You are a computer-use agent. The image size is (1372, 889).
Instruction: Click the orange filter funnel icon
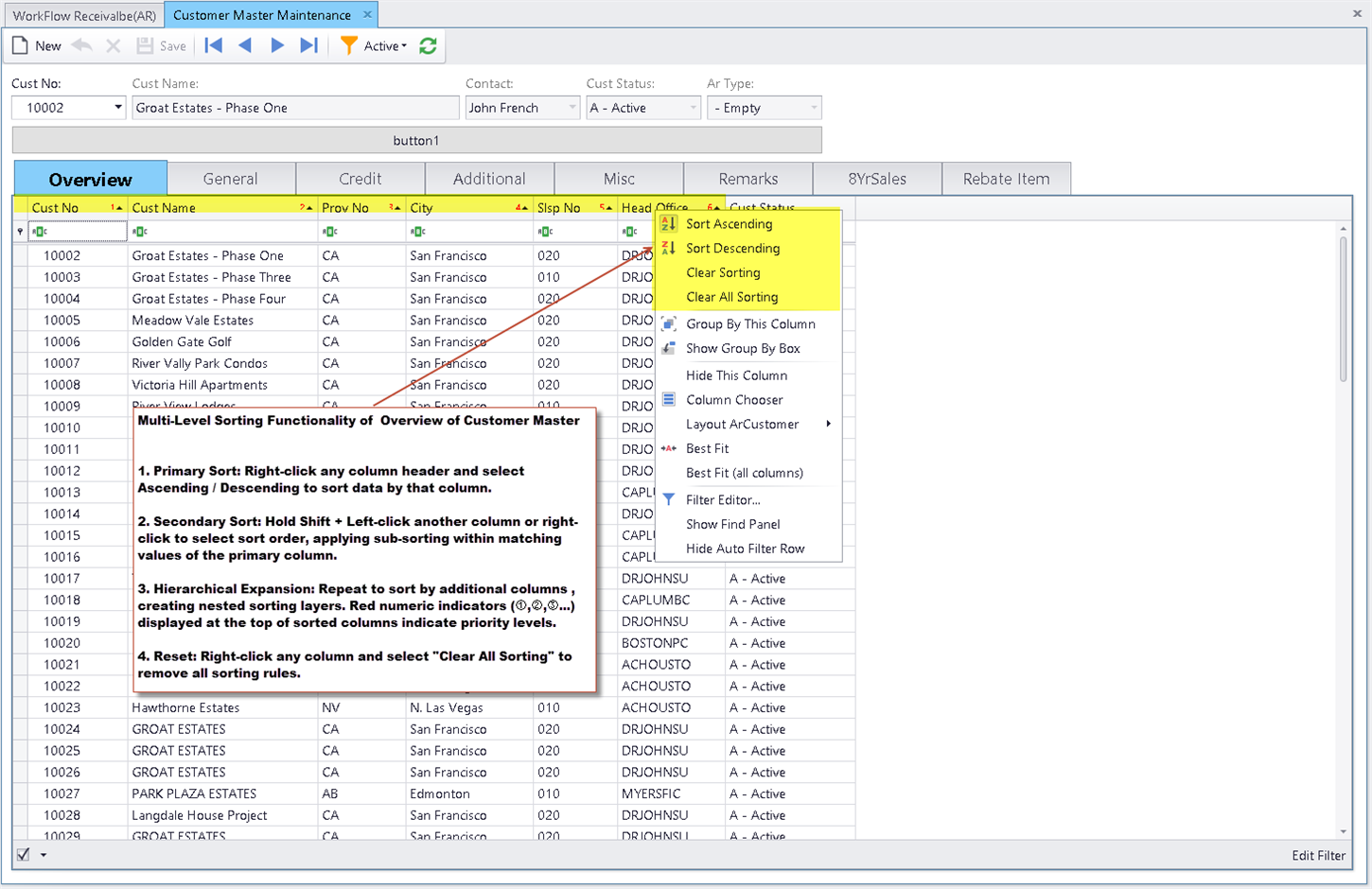[349, 45]
